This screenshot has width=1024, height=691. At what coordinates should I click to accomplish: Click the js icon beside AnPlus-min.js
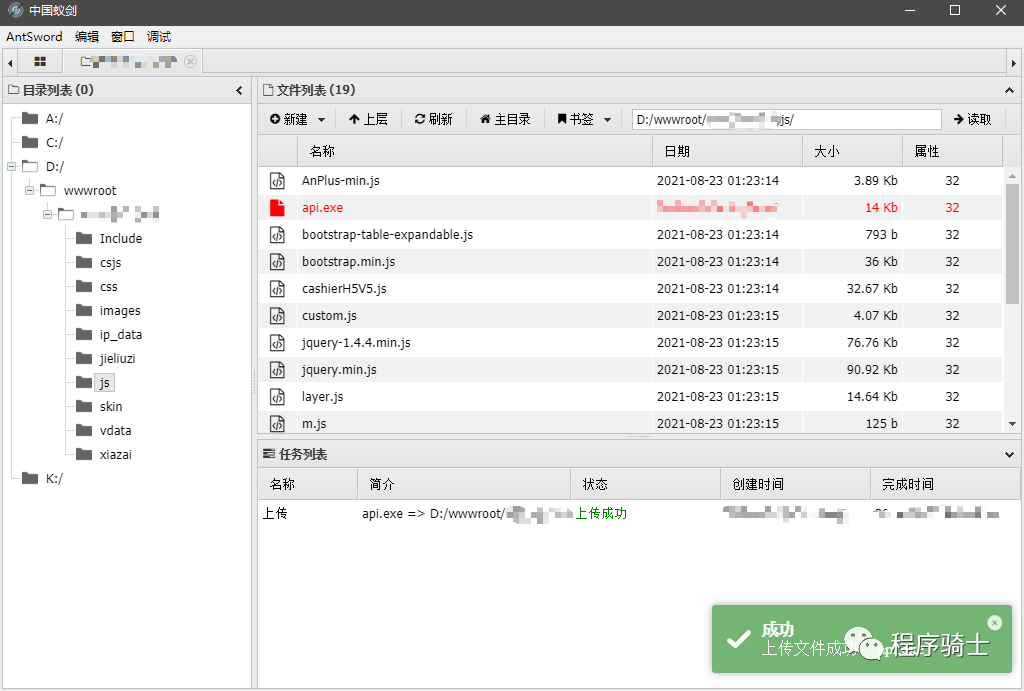[x=277, y=181]
